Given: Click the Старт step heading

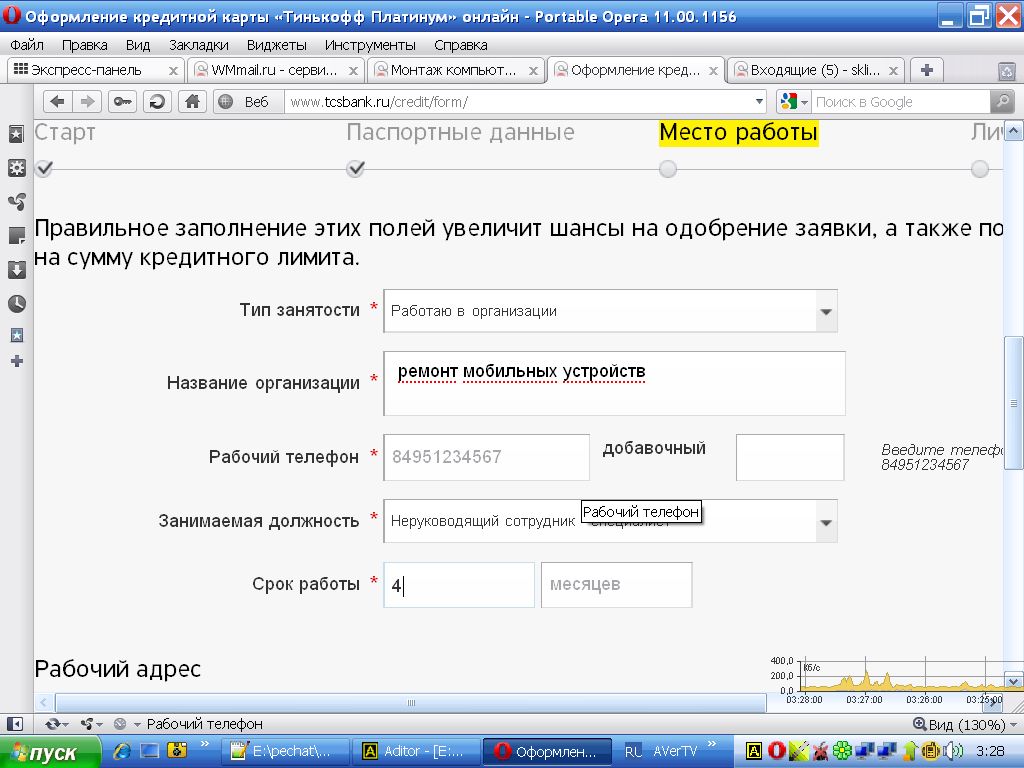Looking at the screenshot, I should point(65,133).
